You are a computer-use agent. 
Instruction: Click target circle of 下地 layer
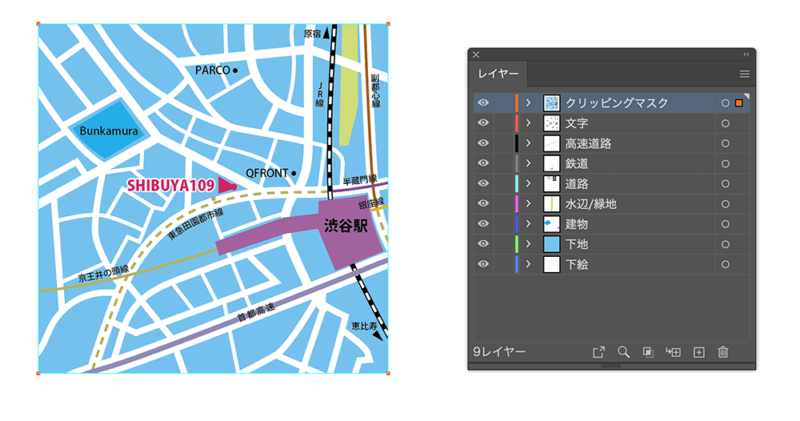tap(725, 244)
